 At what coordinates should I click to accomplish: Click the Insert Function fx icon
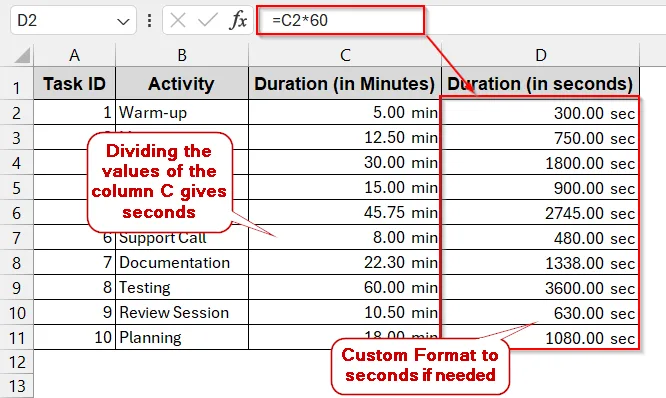238,20
